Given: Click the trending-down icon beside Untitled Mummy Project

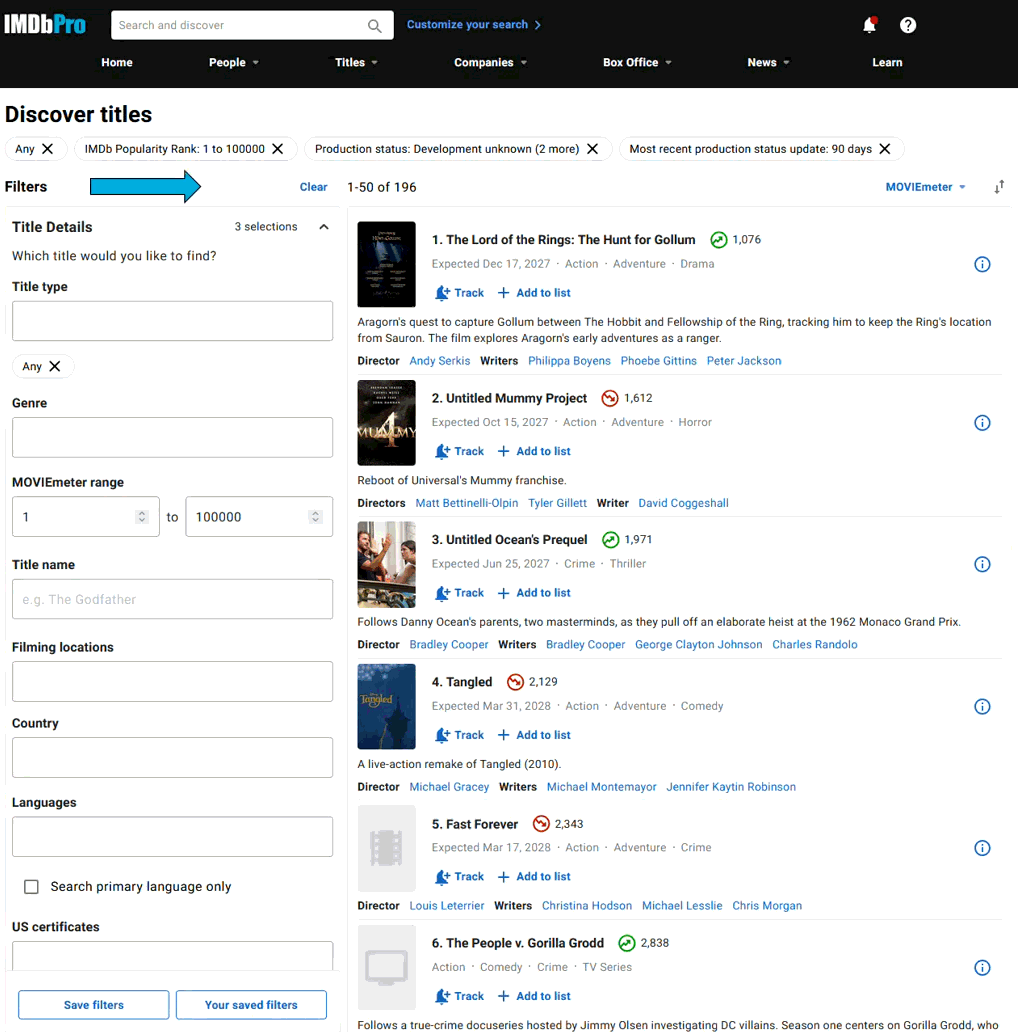Looking at the screenshot, I should point(610,398).
